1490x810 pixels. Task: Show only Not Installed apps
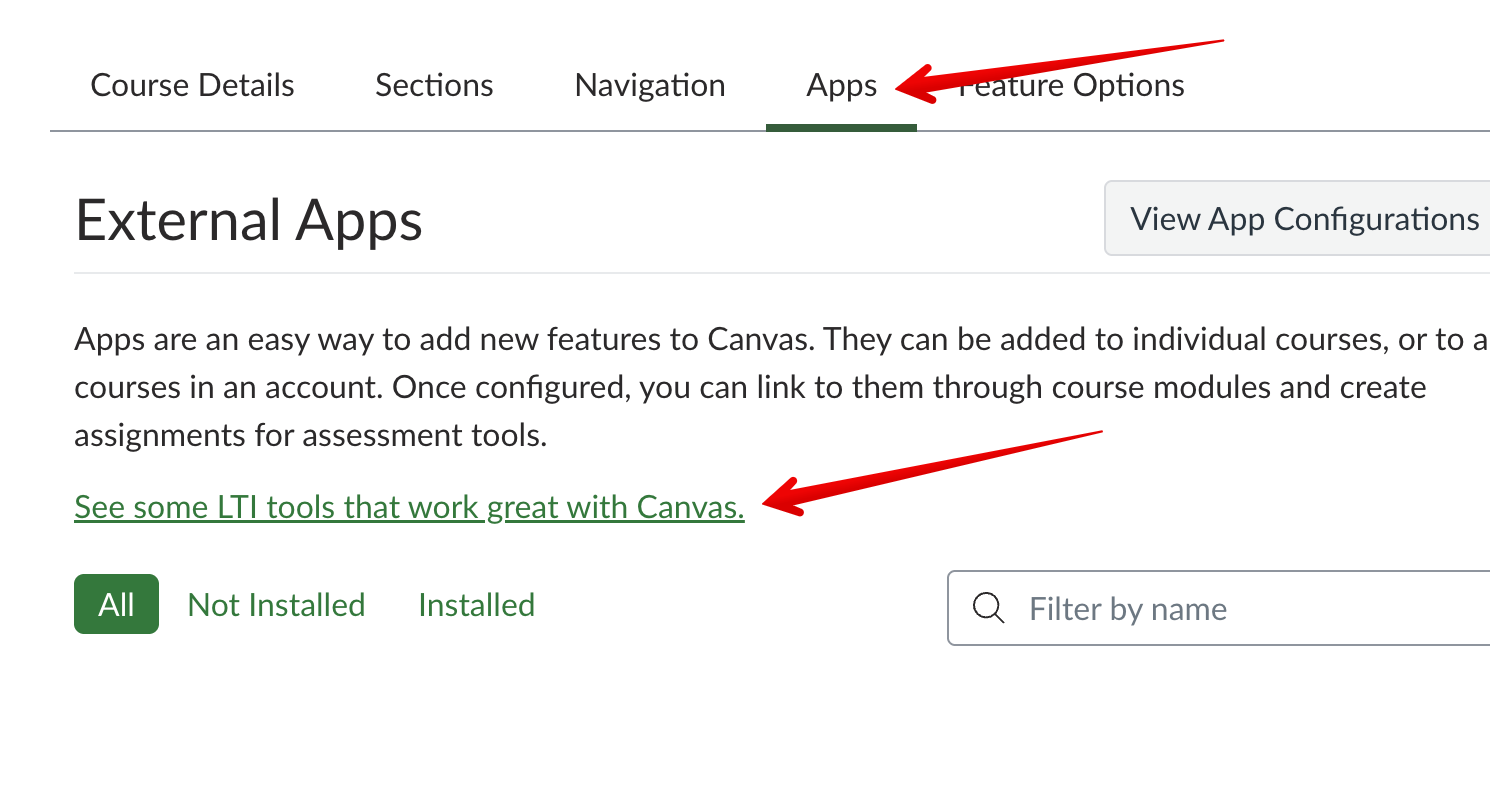pyautogui.click(x=276, y=604)
